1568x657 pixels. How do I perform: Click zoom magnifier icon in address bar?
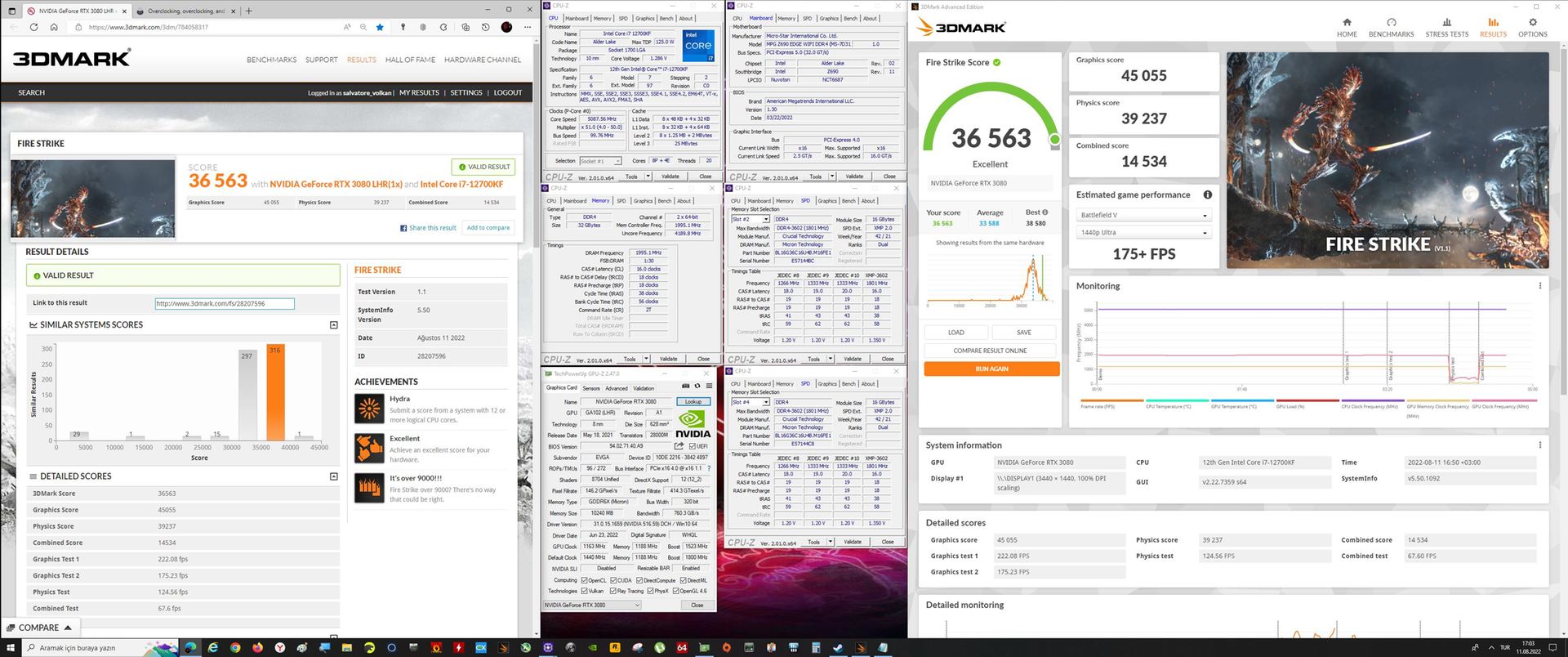point(363,27)
